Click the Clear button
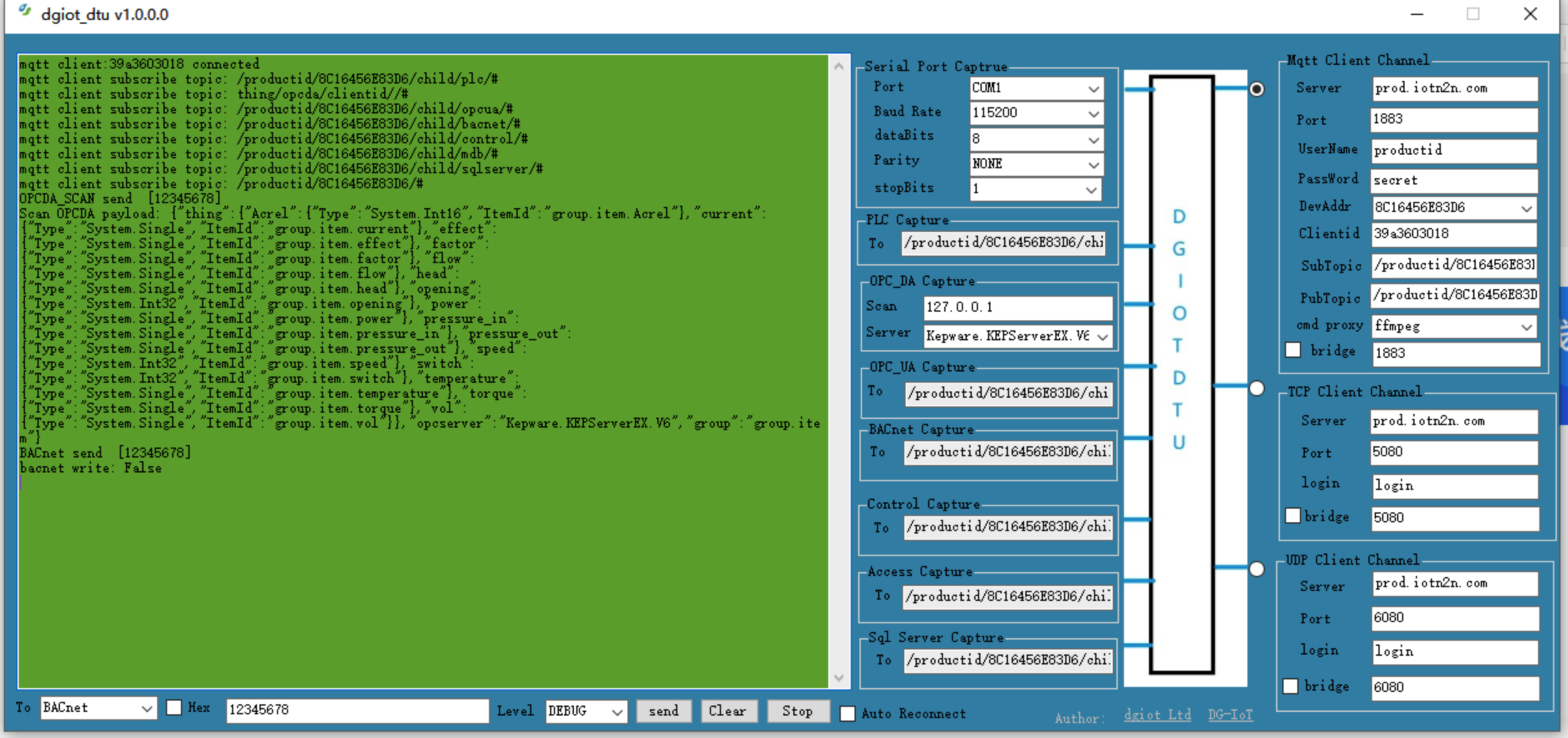 click(727, 711)
